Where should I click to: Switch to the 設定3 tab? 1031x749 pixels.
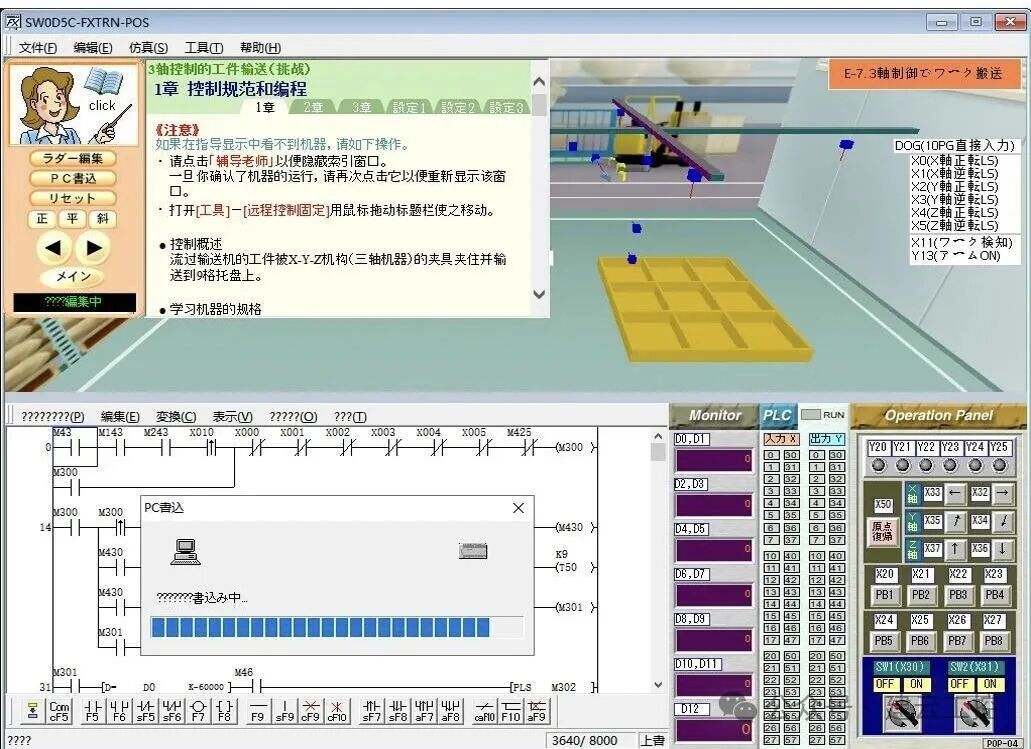(x=506, y=107)
